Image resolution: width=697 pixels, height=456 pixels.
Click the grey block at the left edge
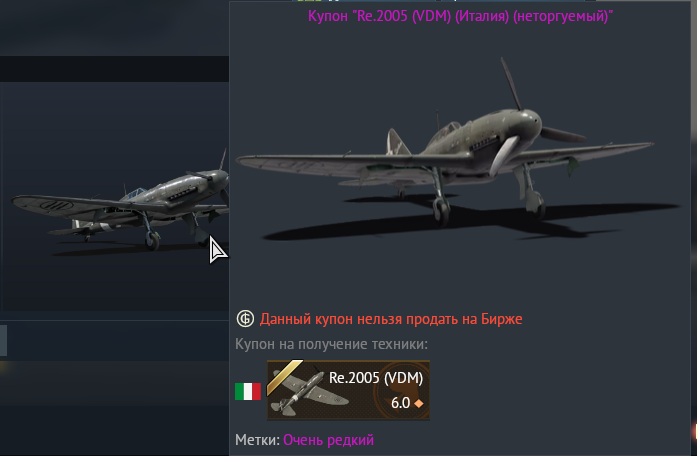tap(3, 340)
